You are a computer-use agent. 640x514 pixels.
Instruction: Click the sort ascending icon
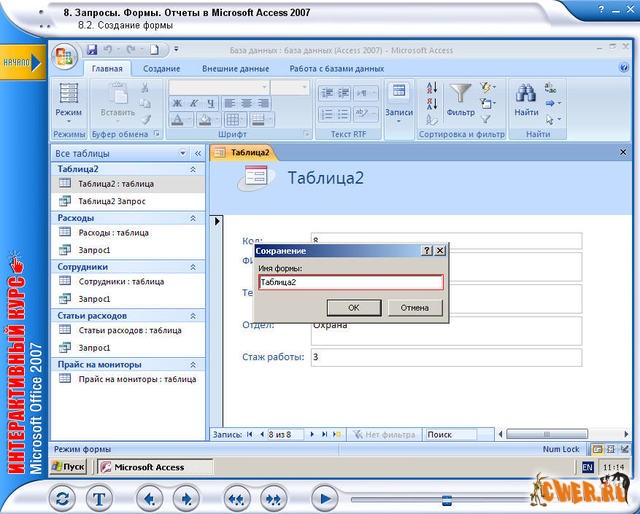432,88
